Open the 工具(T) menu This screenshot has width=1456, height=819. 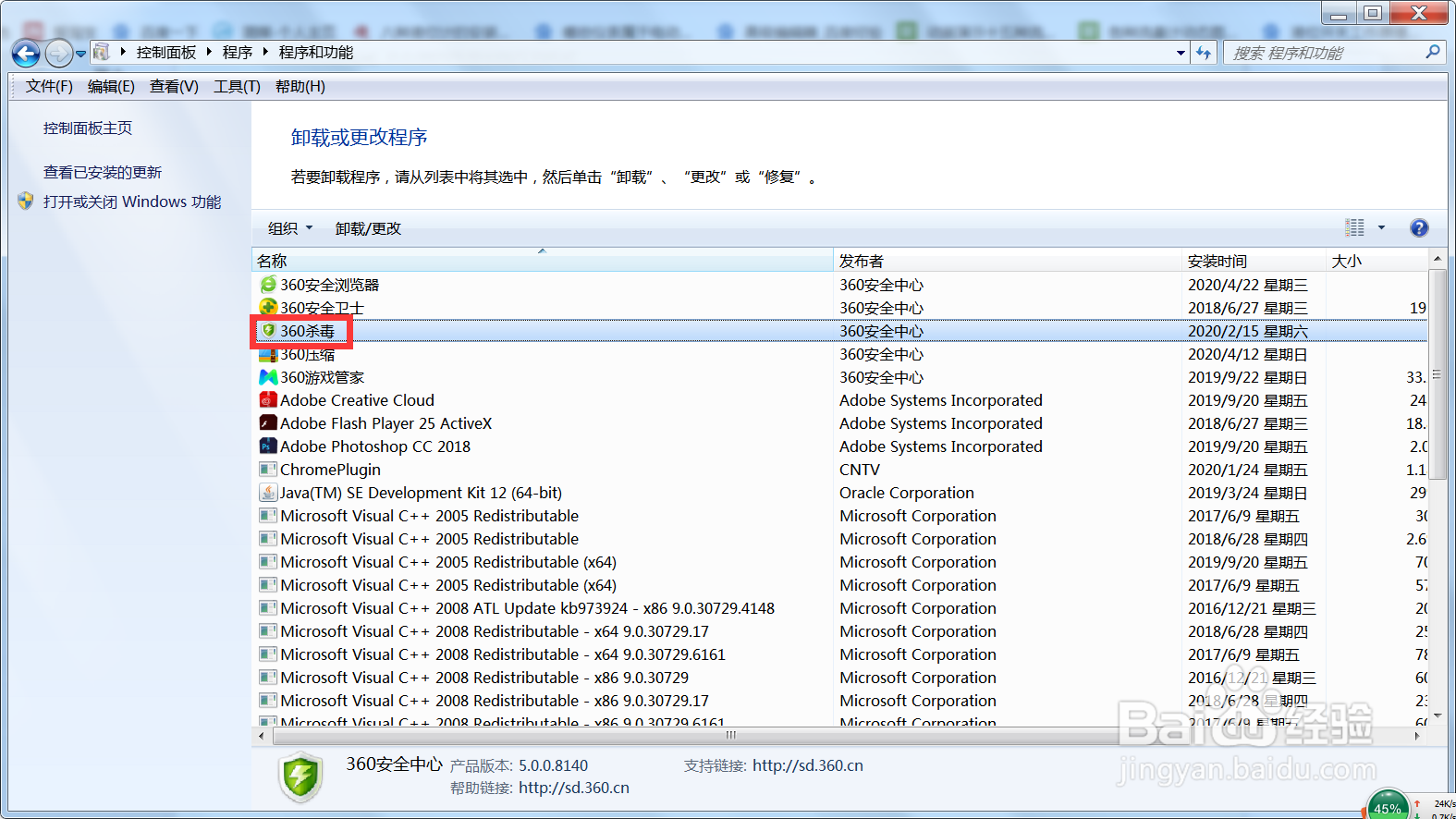coord(237,86)
